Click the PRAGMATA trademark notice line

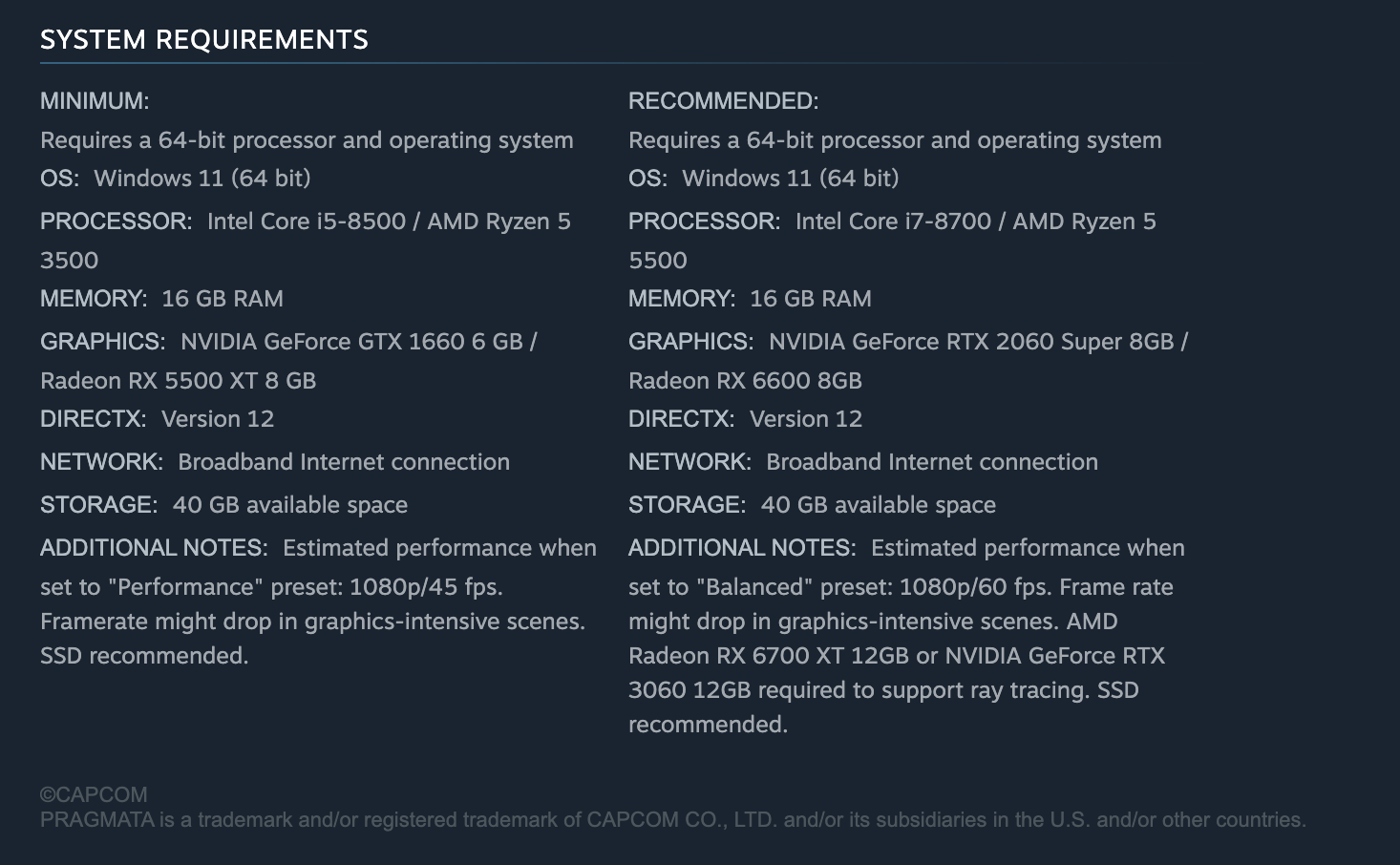coord(672,820)
